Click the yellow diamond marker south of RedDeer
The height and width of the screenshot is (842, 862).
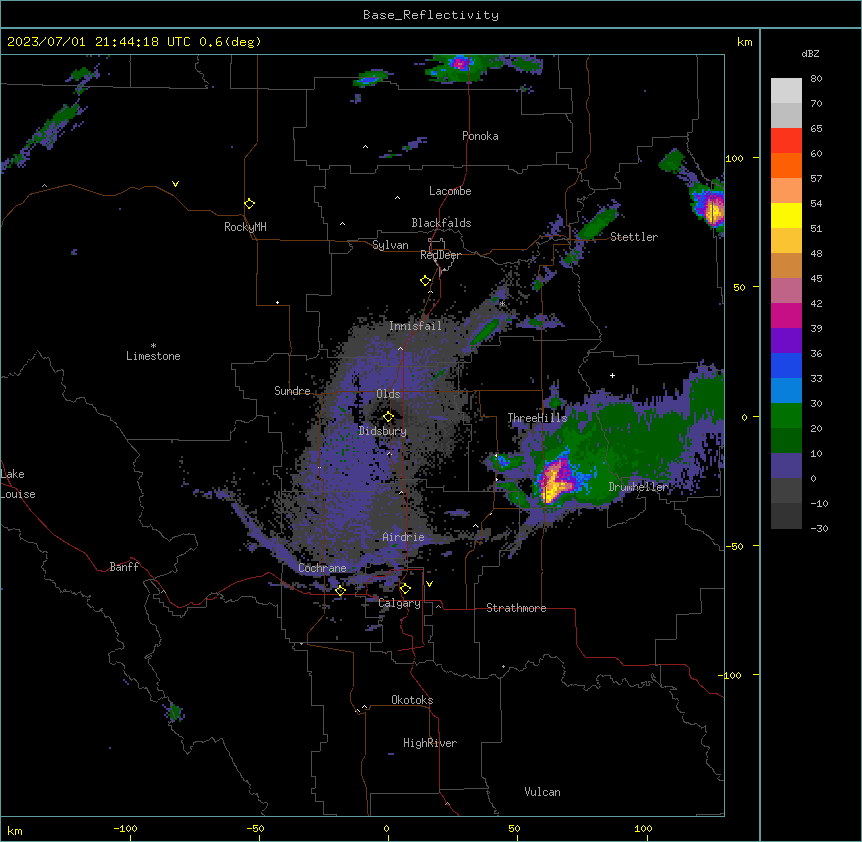[x=426, y=281]
